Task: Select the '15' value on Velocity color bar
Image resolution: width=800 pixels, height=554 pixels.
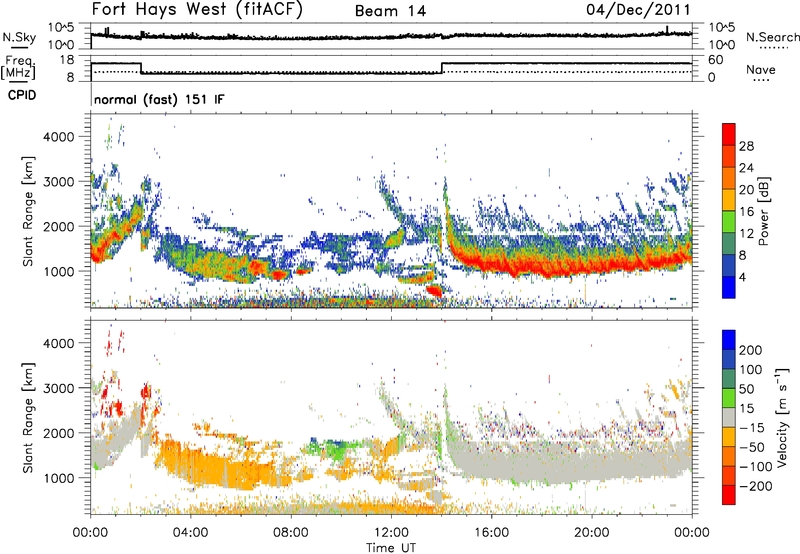Action: coord(747,409)
